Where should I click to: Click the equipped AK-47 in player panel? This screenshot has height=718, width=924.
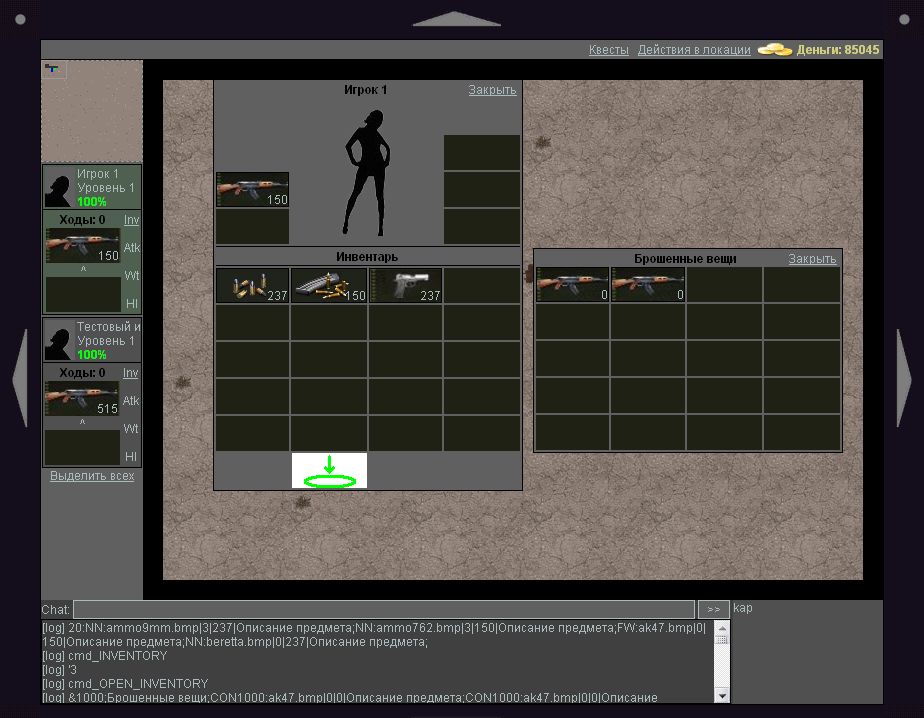click(x=252, y=190)
